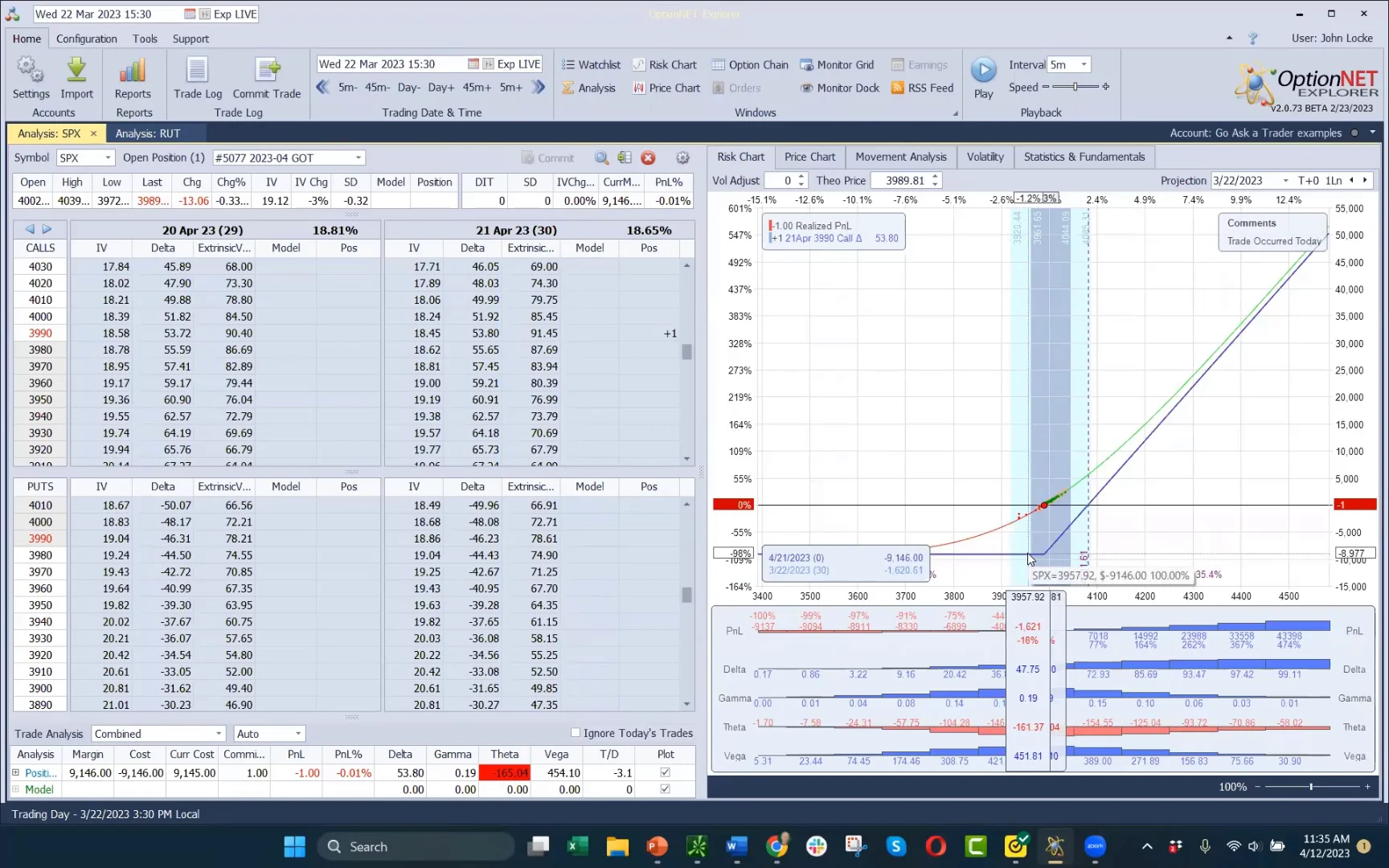Jump back 45 minutes with 45m- button
This screenshot has height=868, width=1389.
click(x=377, y=87)
